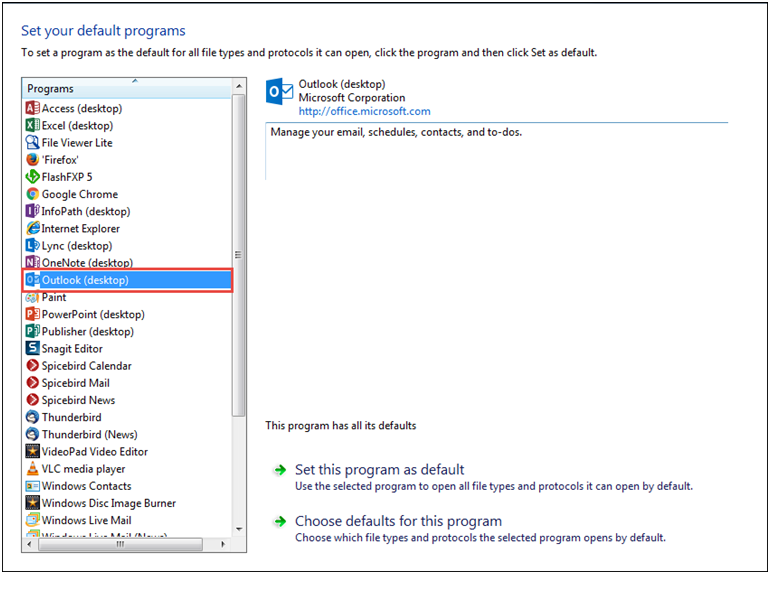769x590 pixels.
Task: Click the Spicebird News icon
Action: click(x=32, y=400)
